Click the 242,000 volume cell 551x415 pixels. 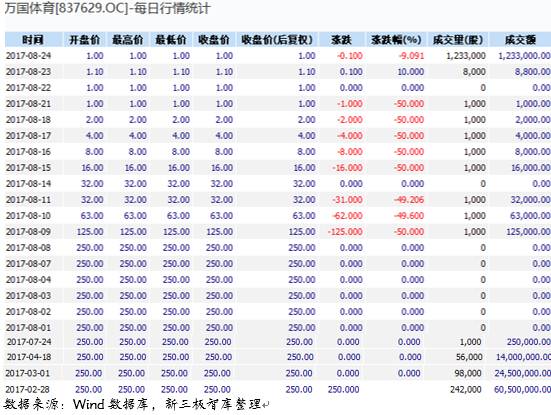point(466,389)
